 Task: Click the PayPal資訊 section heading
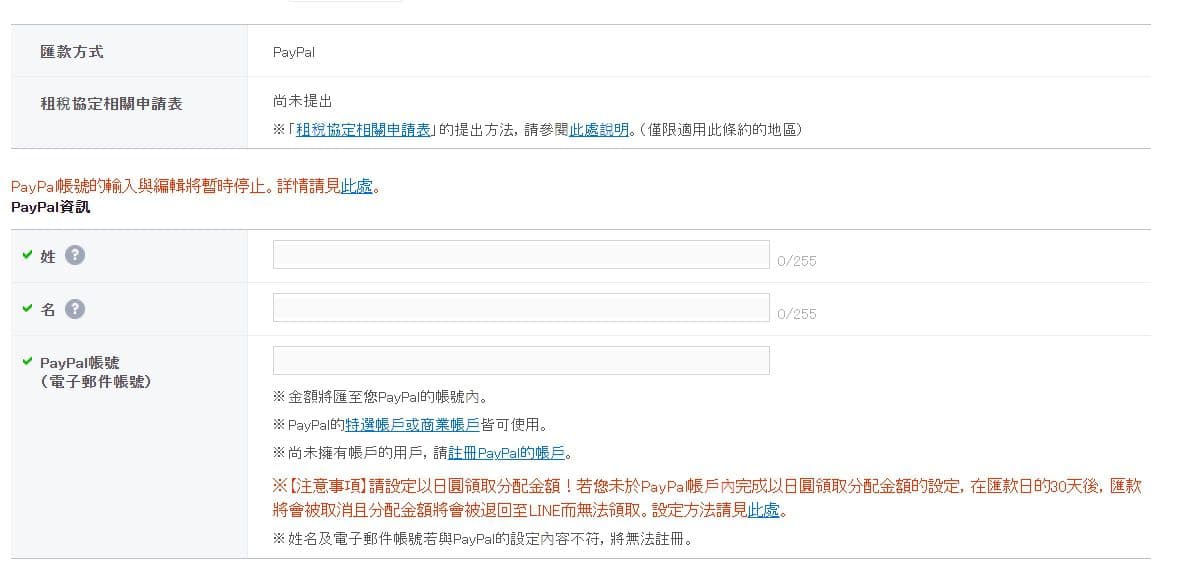click(51, 206)
